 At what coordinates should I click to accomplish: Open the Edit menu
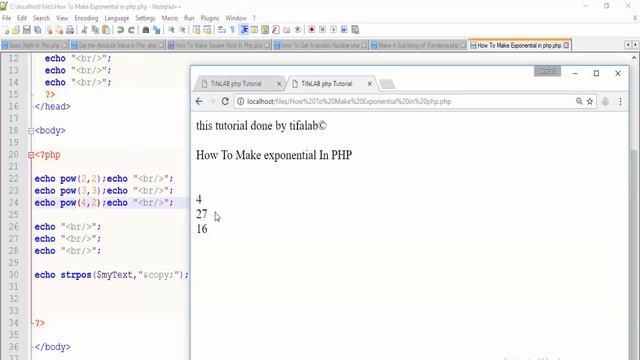[22, 18]
